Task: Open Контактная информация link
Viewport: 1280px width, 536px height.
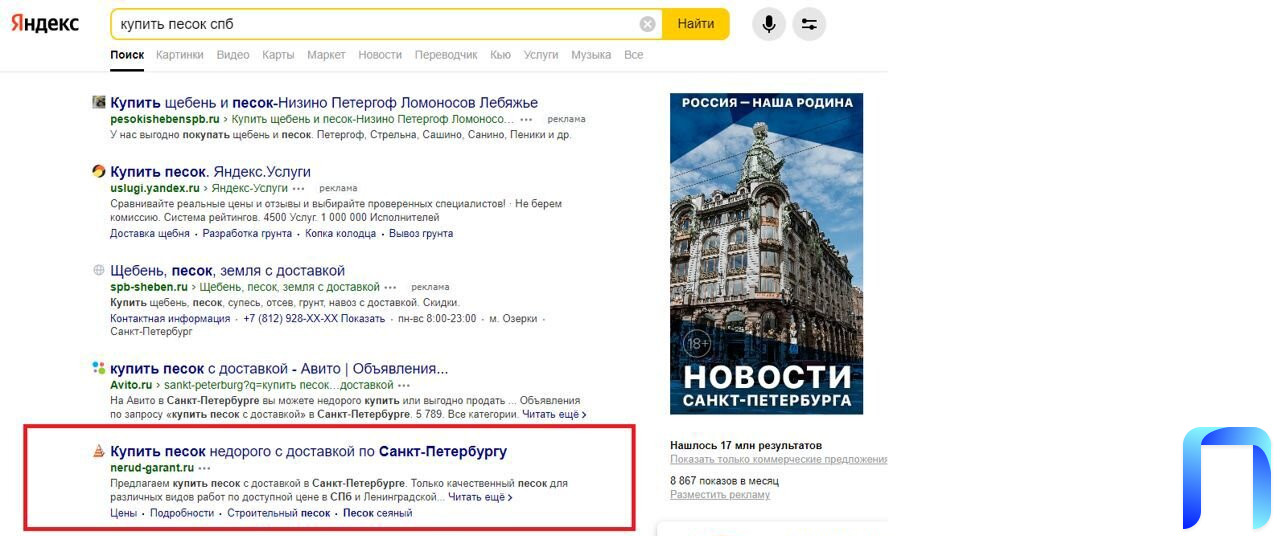Action: point(170,318)
